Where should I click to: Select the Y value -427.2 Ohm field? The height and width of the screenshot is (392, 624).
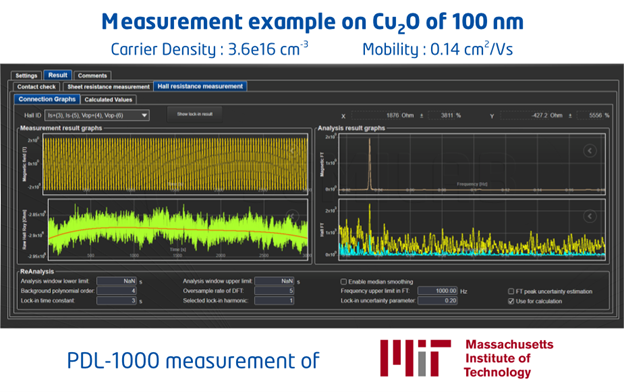point(532,115)
